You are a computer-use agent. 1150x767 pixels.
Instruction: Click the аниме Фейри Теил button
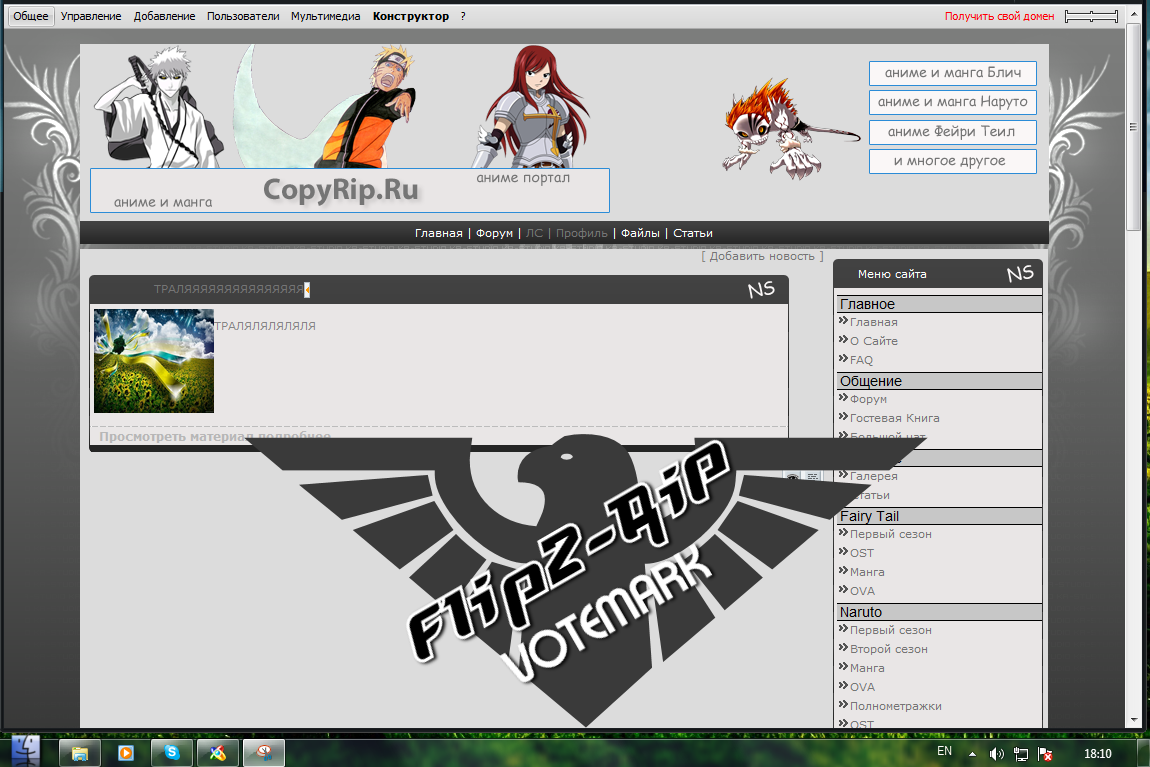[953, 132]
